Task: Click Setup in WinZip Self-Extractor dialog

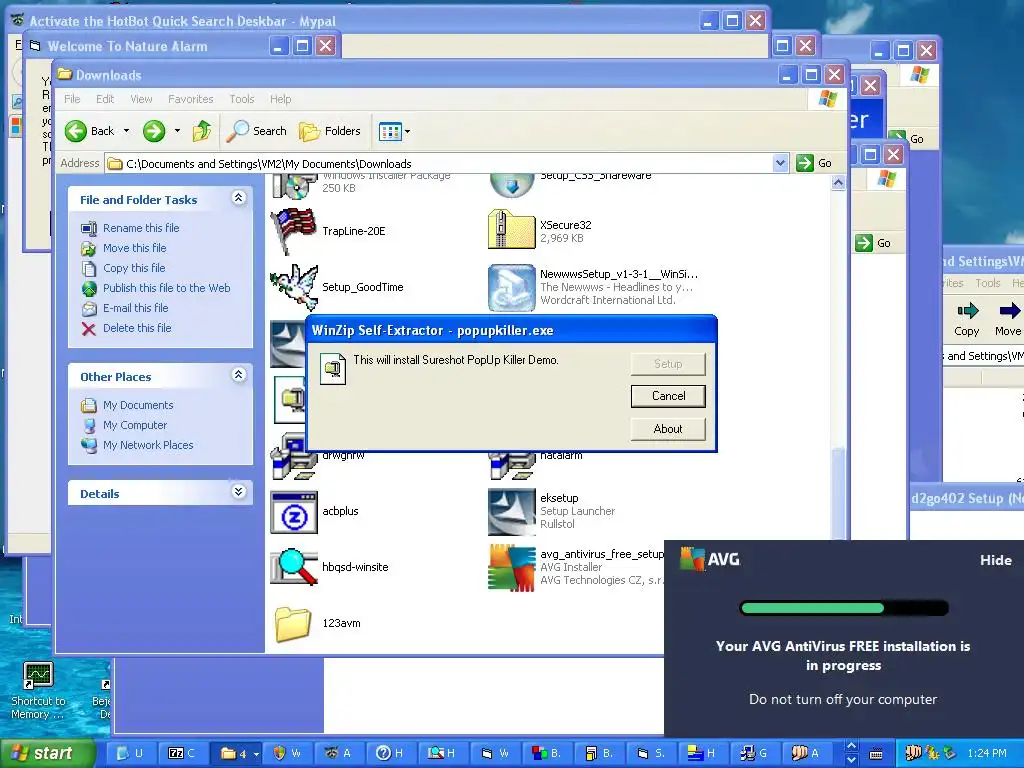Action: pos(668,364)
